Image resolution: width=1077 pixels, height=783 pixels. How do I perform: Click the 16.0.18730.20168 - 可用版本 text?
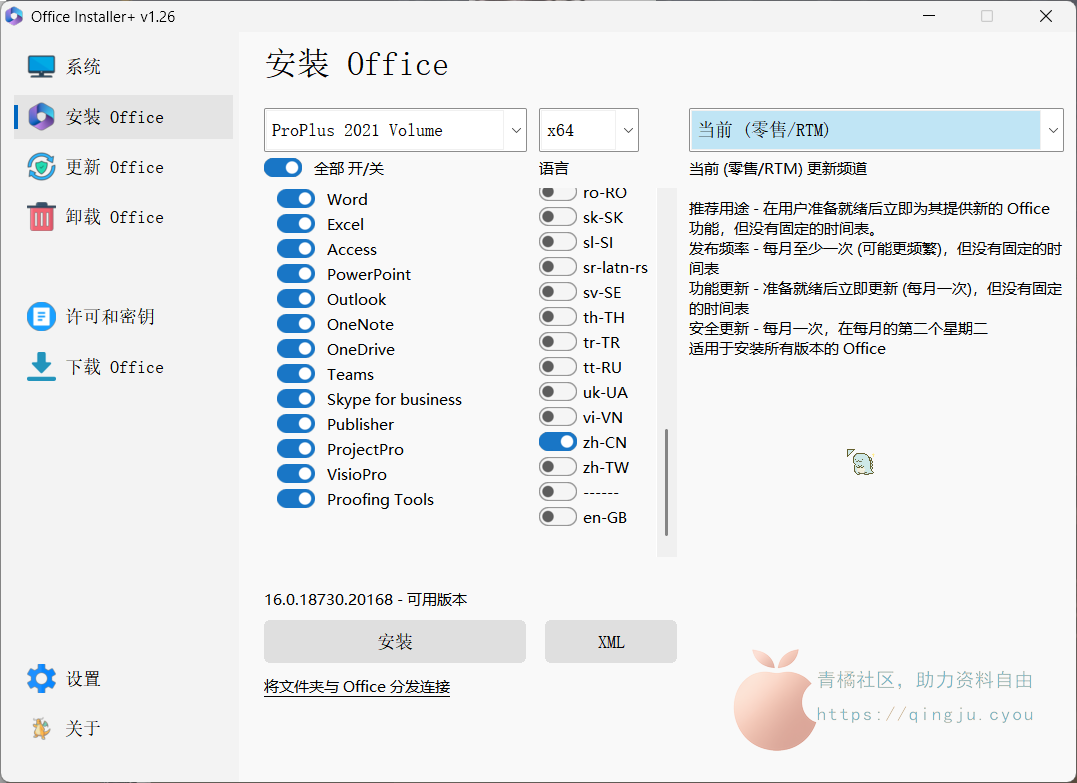coord(365,600)
